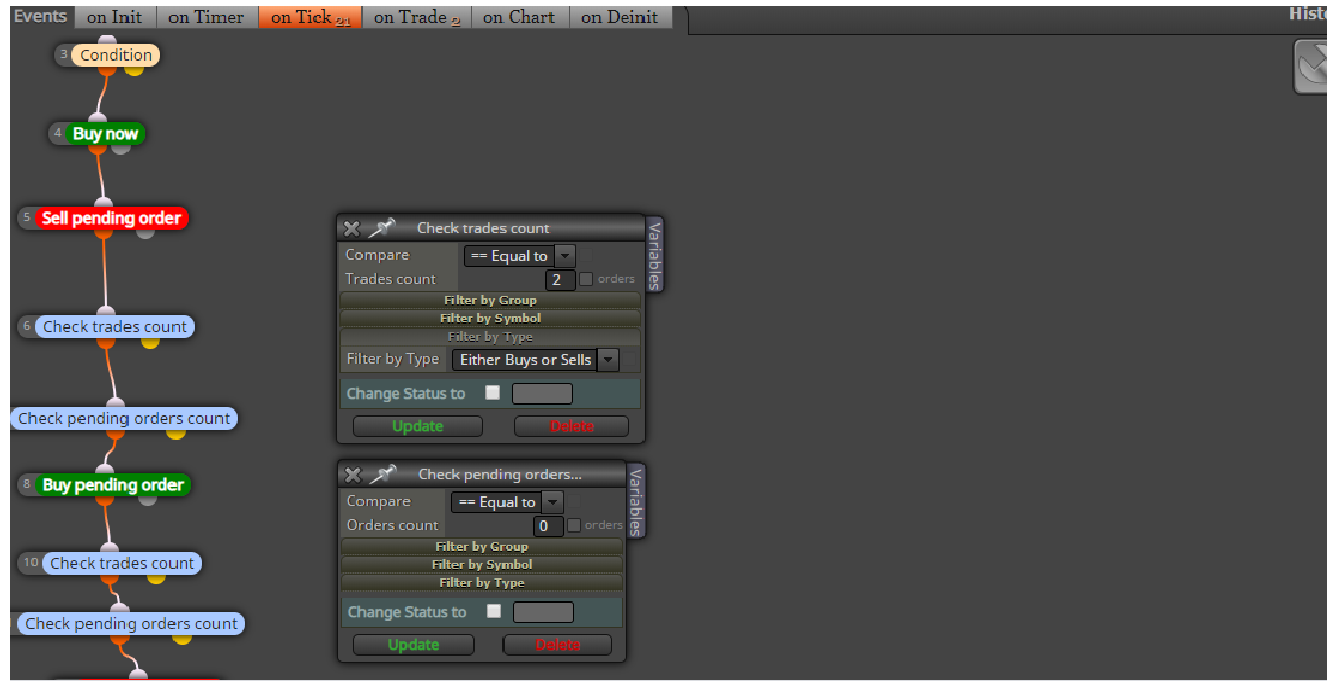Click orange output port under Buy pending order block
The width and height of the screenshot is (1330, 686).
(104, 500)
